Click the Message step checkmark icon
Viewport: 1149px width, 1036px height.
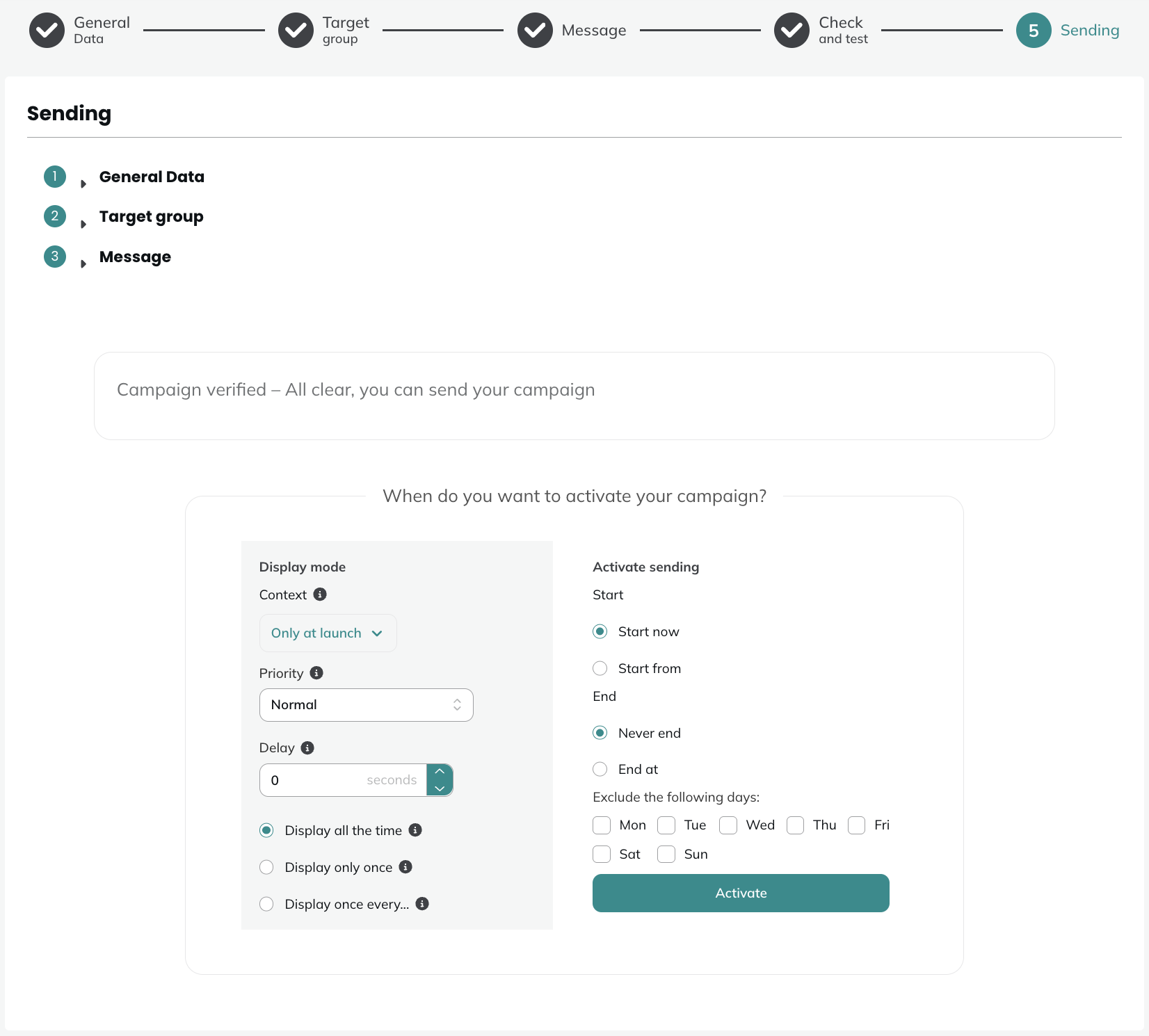(x=535, y=31)
